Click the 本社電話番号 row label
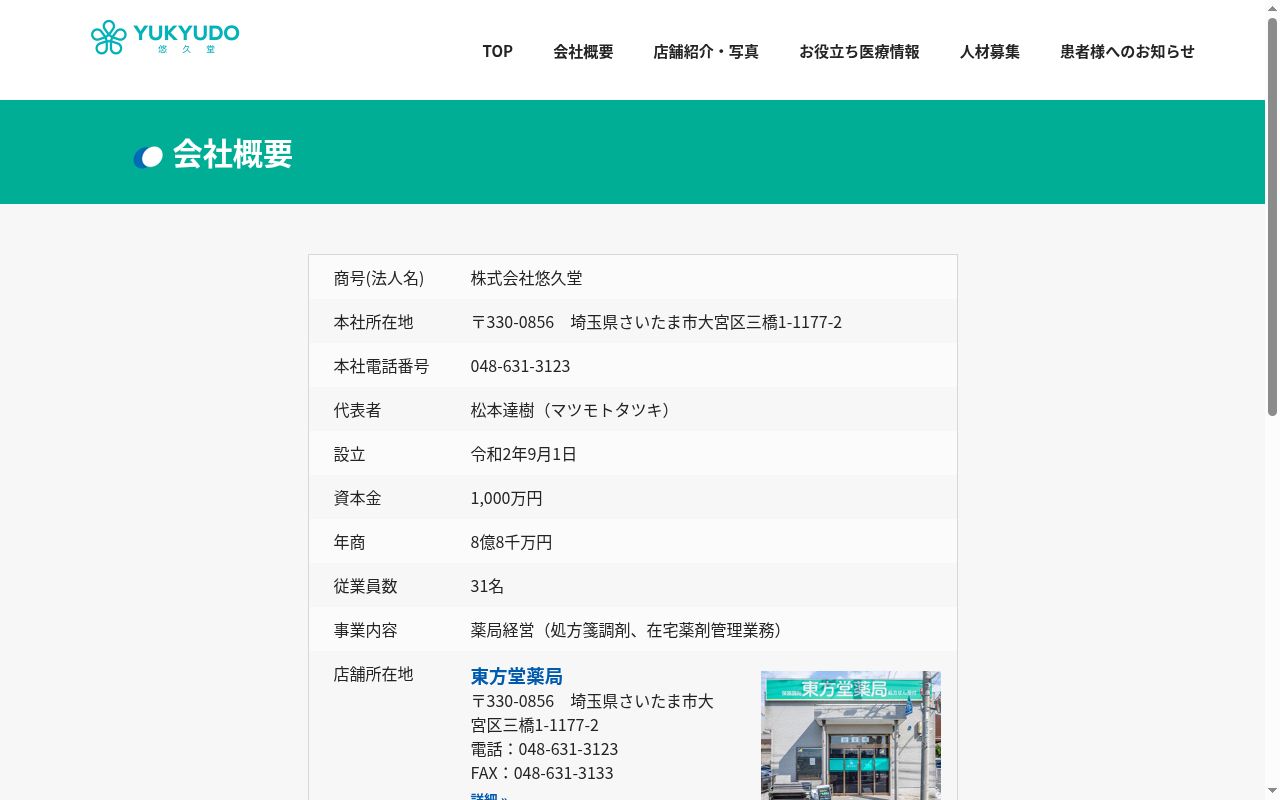Image resolution: width=1280 pixels, height=800 pixels. click(x=381, y=366)
